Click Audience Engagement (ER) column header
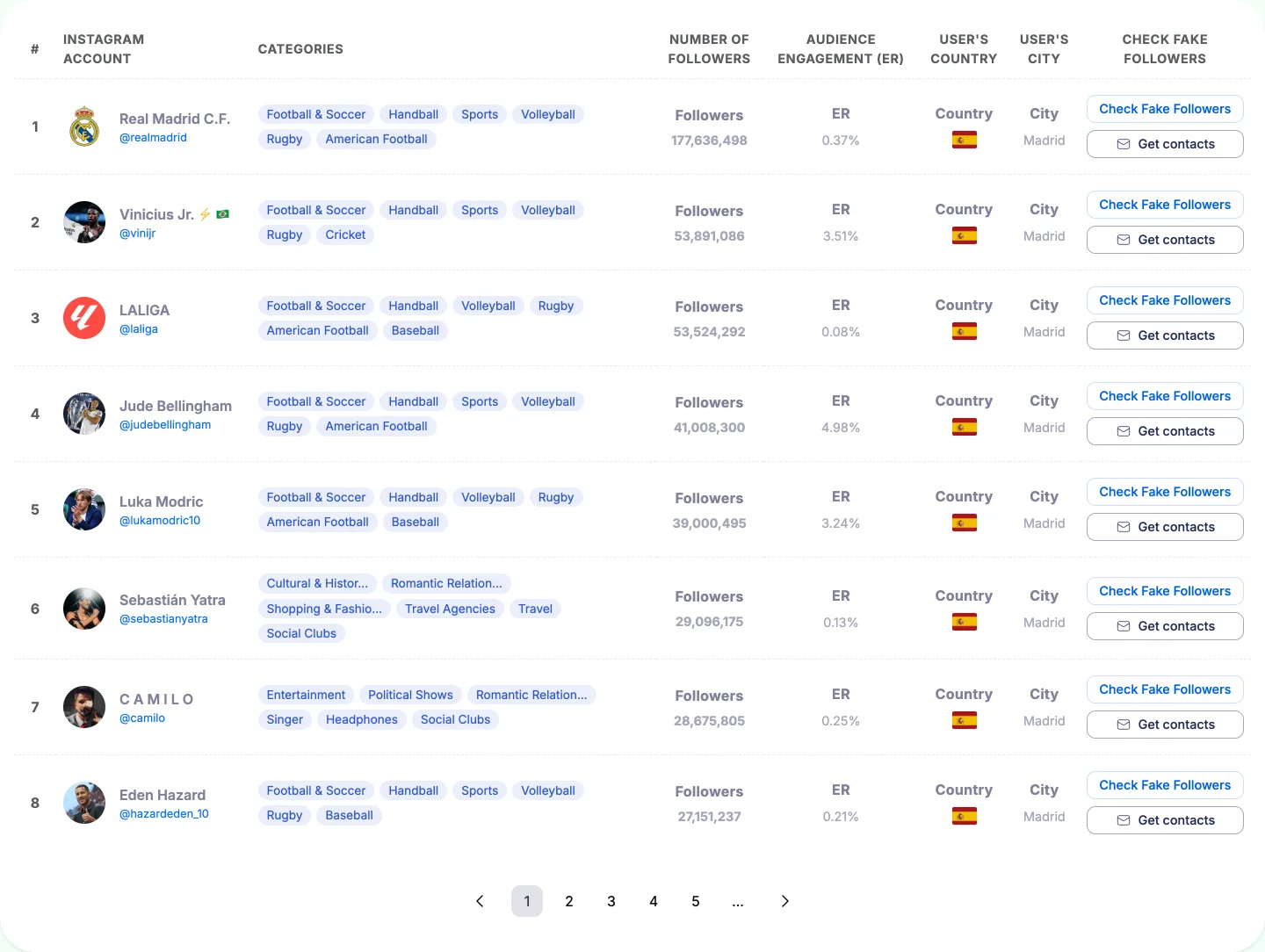The image size is (1265, 952). coord(841,49)
